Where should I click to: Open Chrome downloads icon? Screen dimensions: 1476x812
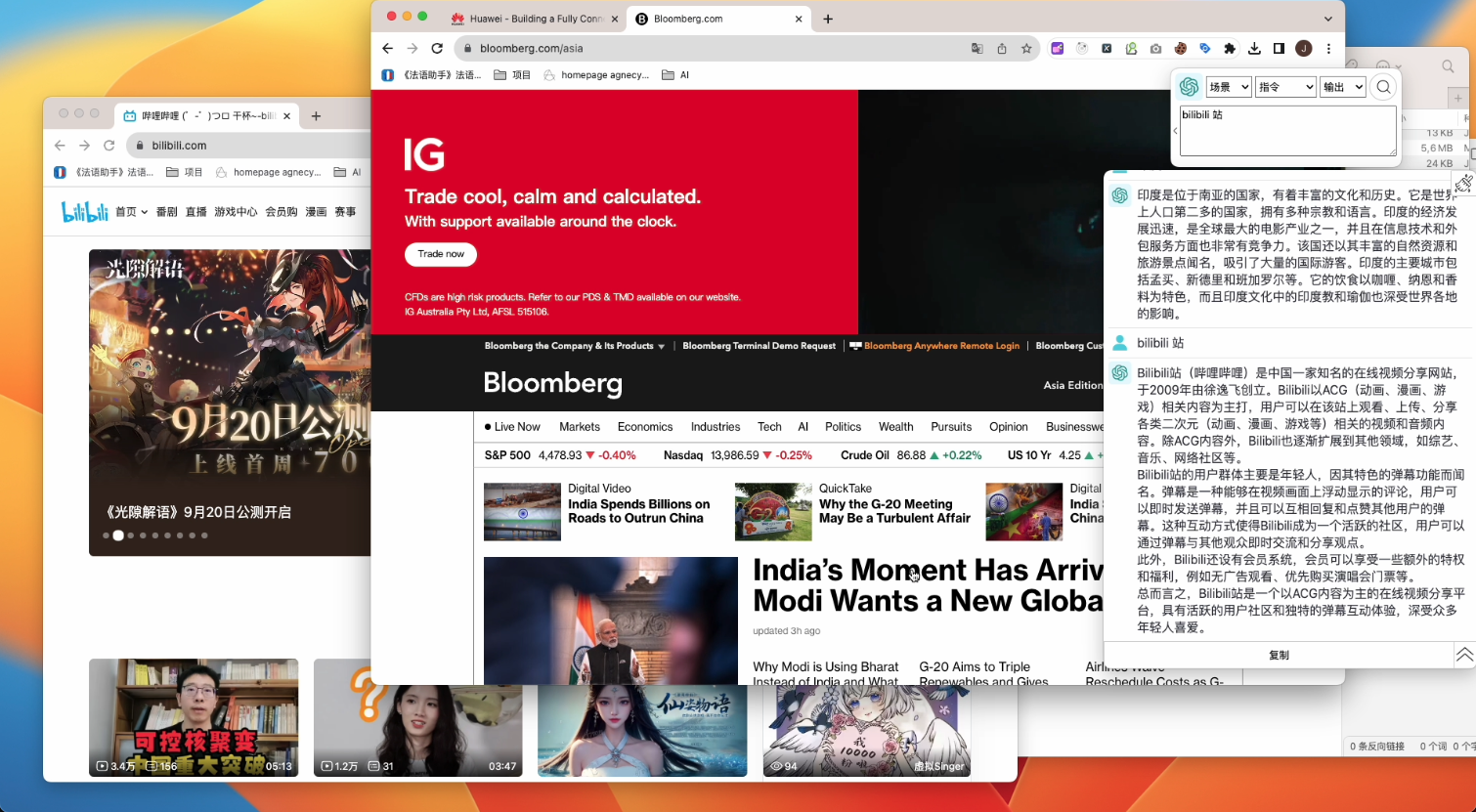point(1255,48)
